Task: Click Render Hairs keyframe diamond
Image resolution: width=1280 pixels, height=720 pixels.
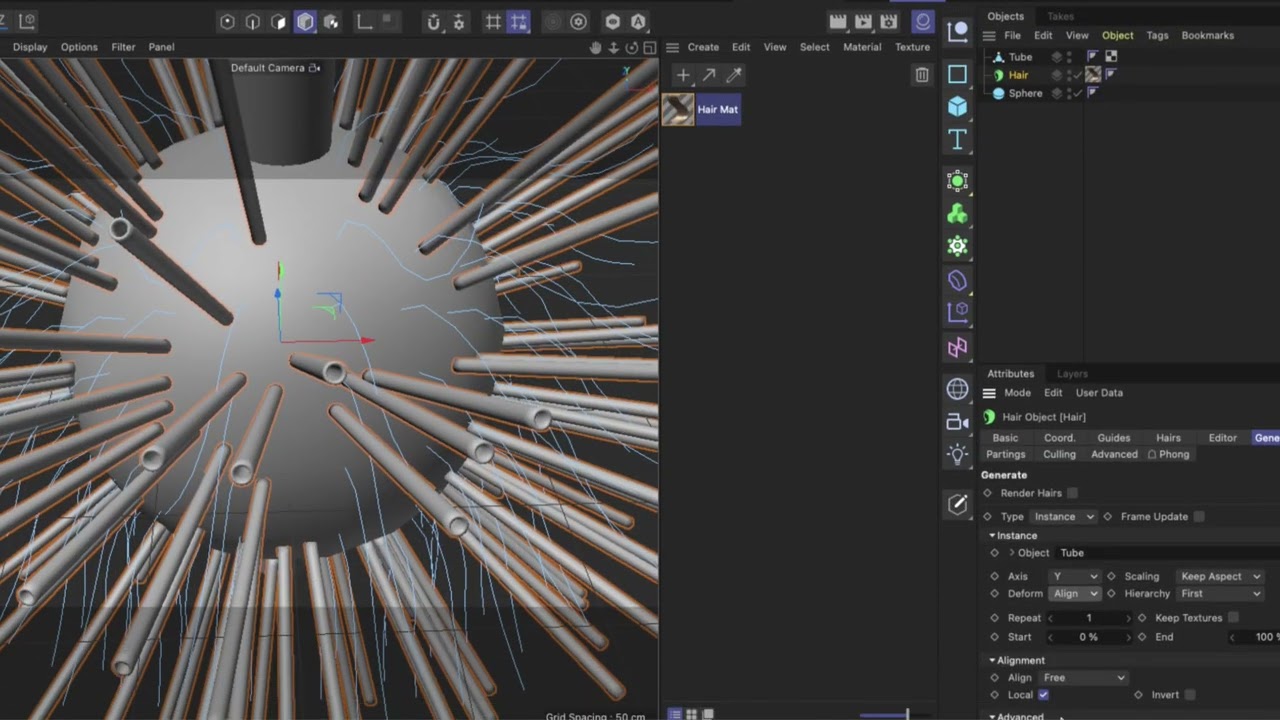Action: [988, 493]
